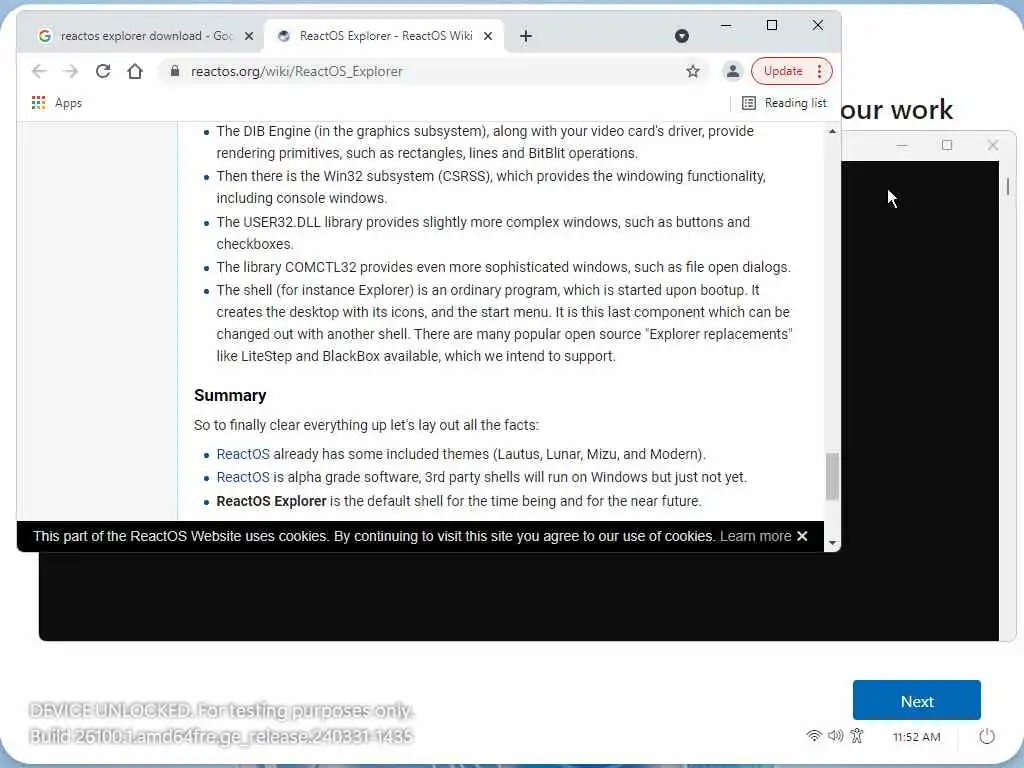1024x768 pixels.
Task: Click the Summary heading
Action: pyautogui.click(x=230, y=395)
